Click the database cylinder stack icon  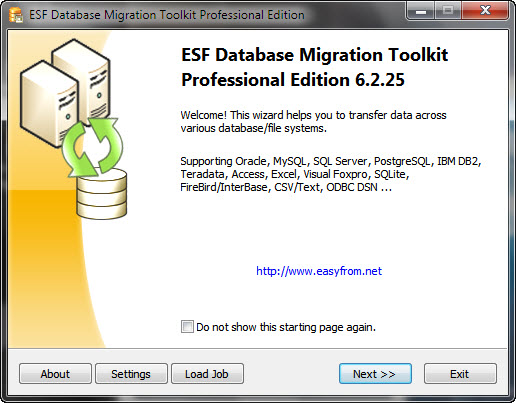coord(101,194)
